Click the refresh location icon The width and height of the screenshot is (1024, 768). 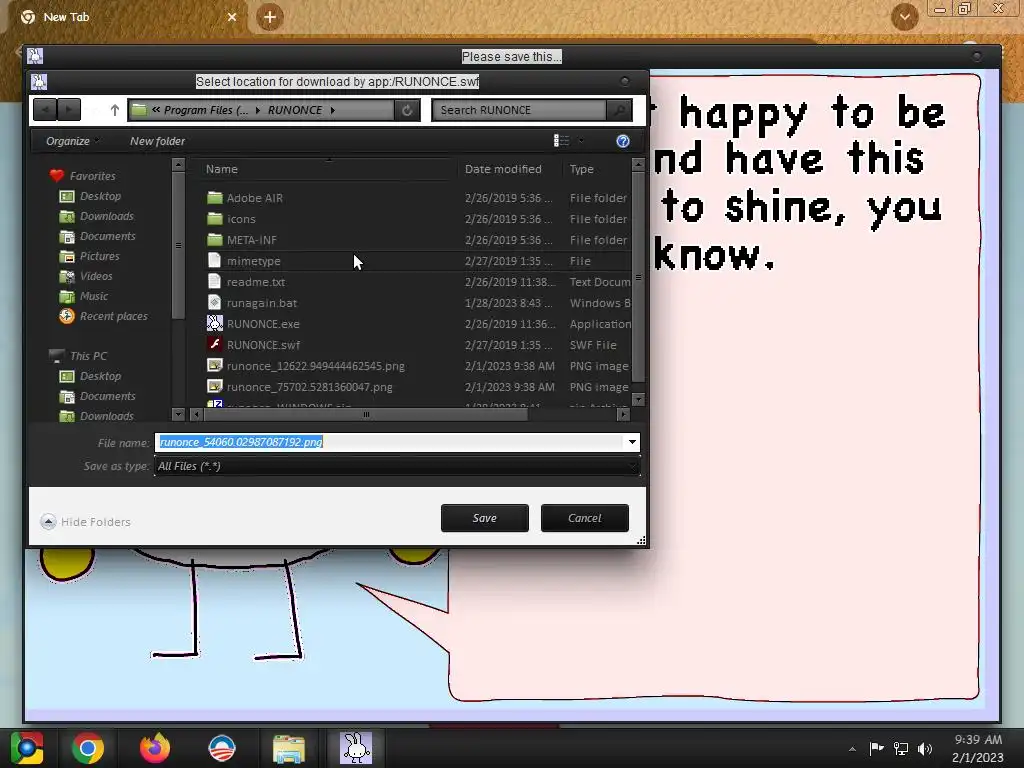pos(407,110)
